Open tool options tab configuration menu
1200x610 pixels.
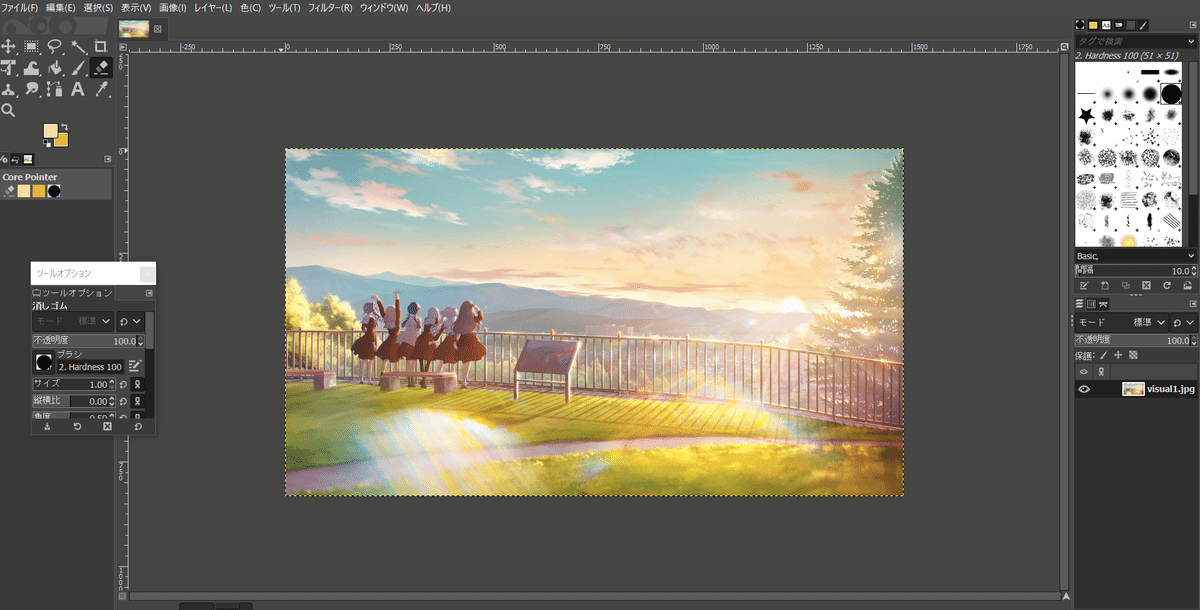149,293
